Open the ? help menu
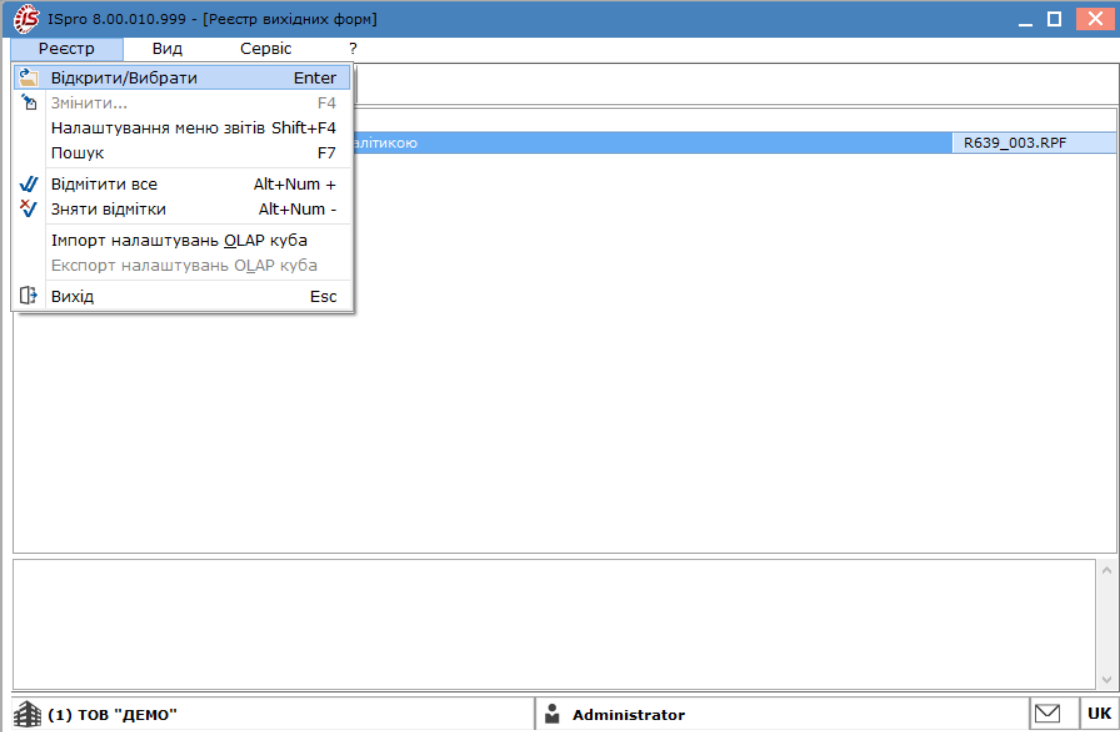 point(353,49)
